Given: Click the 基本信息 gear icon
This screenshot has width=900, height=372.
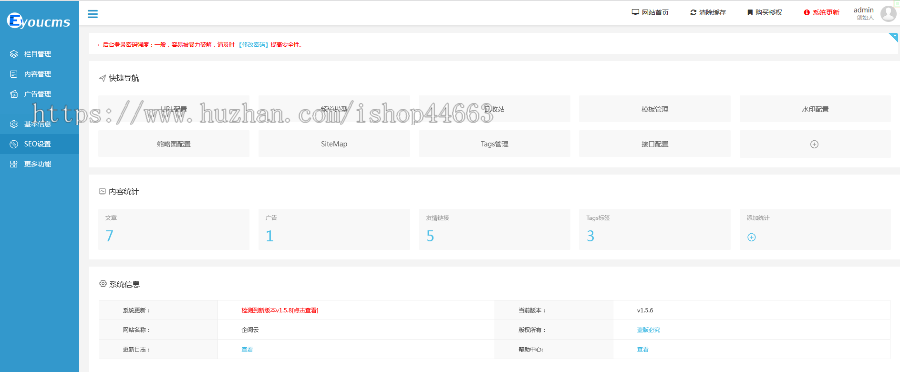Looking at the screenshot, I should (x=14, y=124).
